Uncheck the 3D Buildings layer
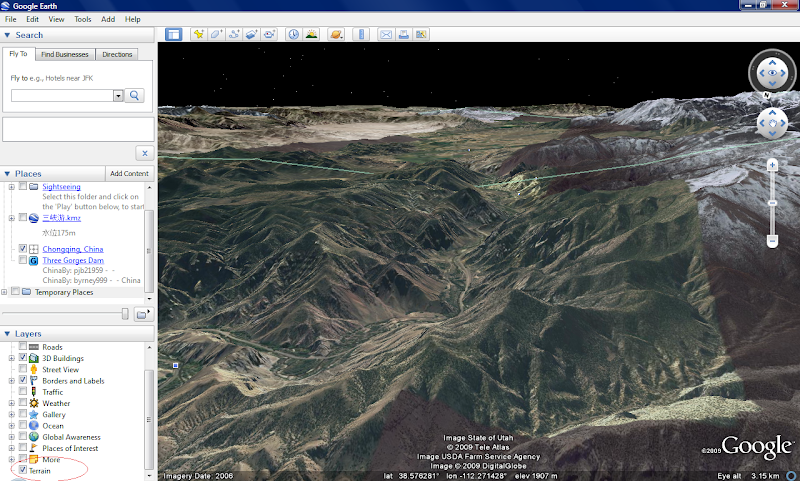This screenshot has width=800, height=481. pyautogui.click(x=22, y=358)
